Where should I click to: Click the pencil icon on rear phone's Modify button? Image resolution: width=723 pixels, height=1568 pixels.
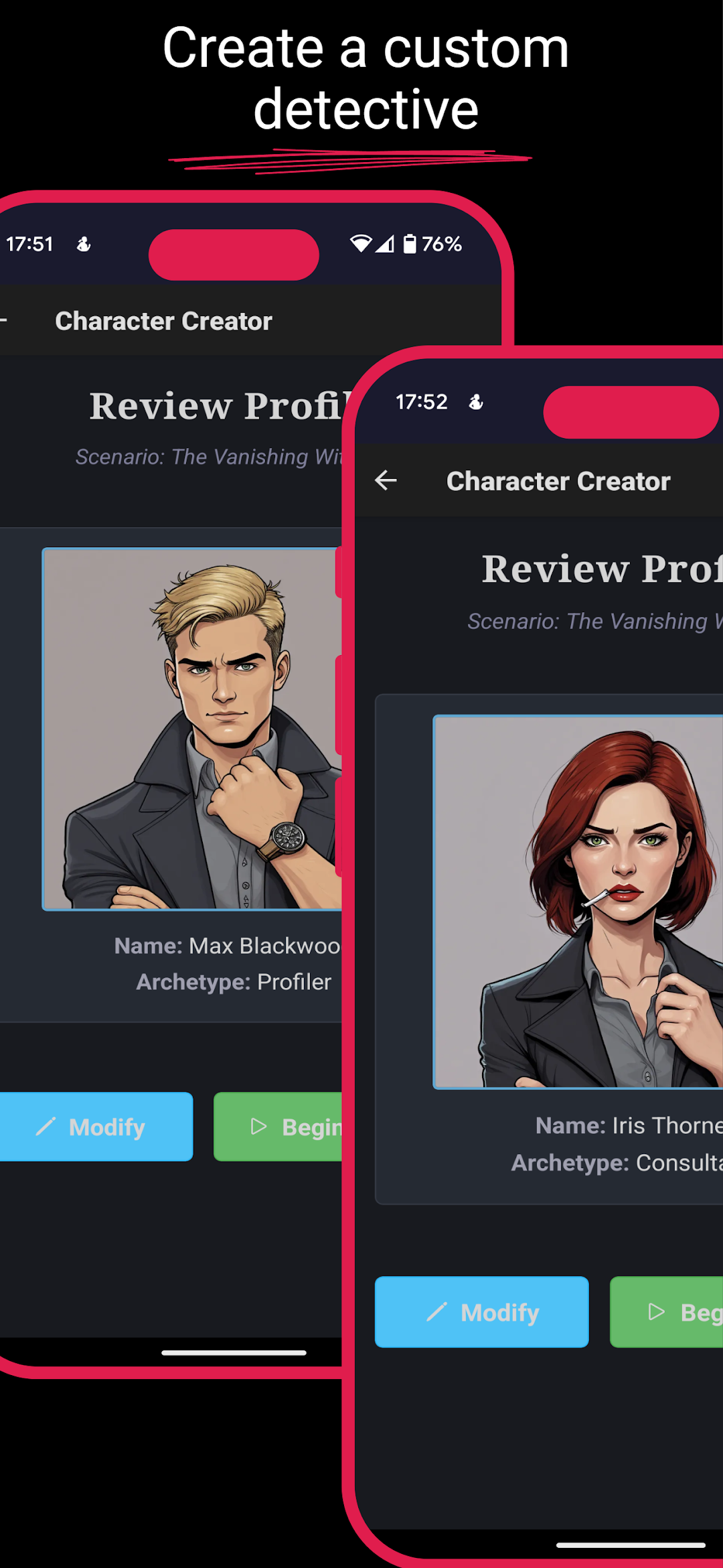pos(46,1126)
